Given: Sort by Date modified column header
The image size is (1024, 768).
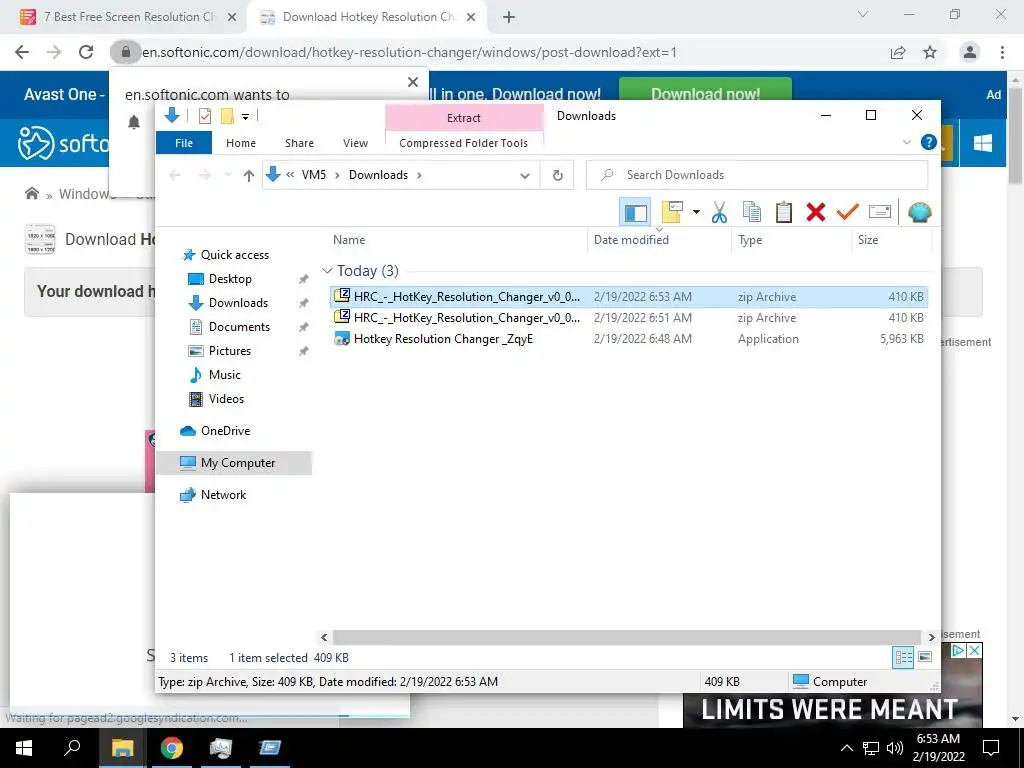Looking at the screenshot, I should tap(631, 240).
